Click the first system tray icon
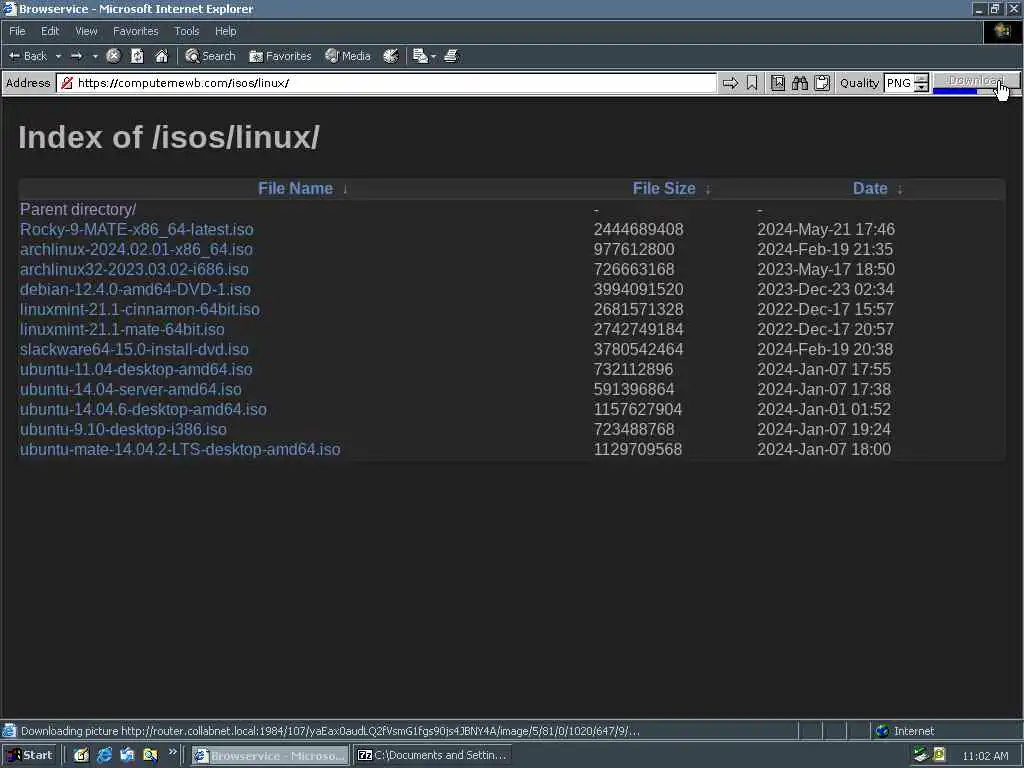Screen dimensions: 1024x768 coord(921,755)
